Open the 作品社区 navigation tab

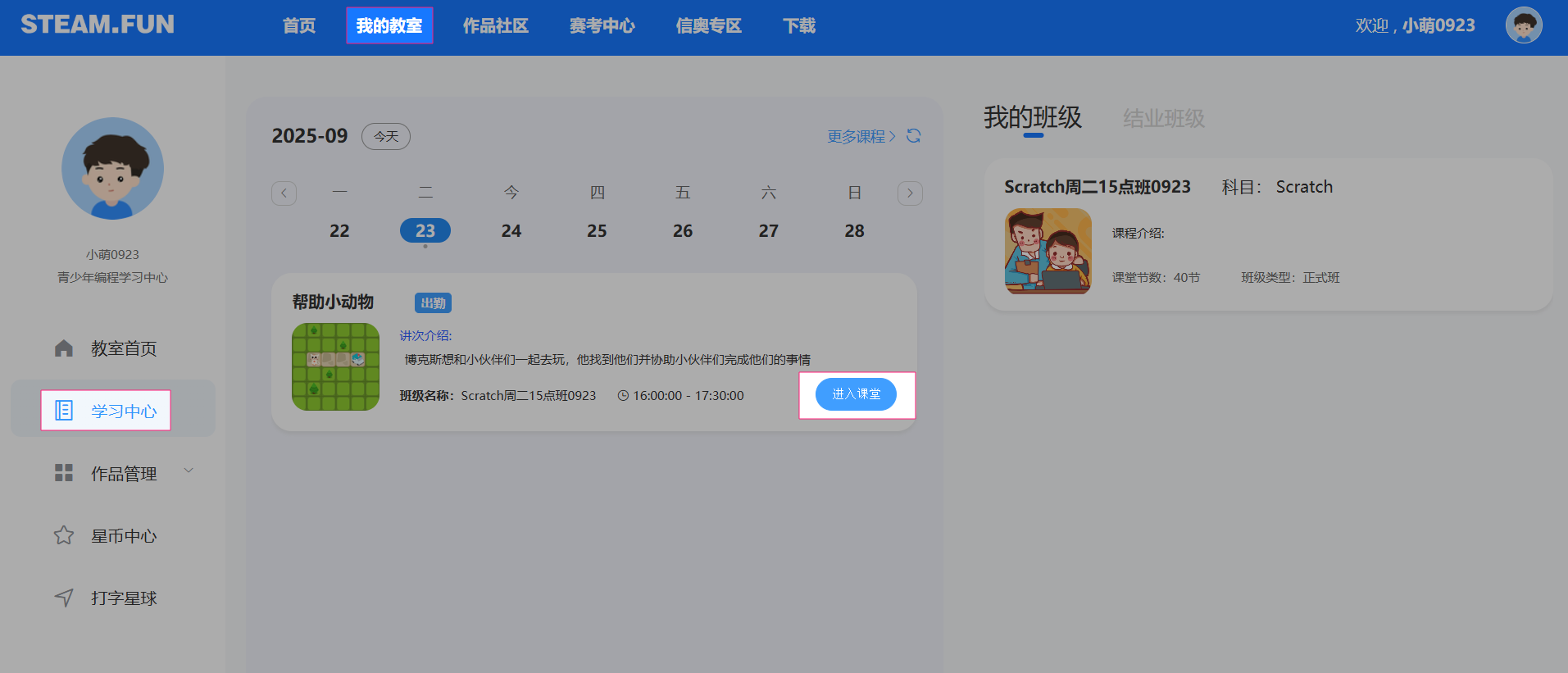click(496, 26)
